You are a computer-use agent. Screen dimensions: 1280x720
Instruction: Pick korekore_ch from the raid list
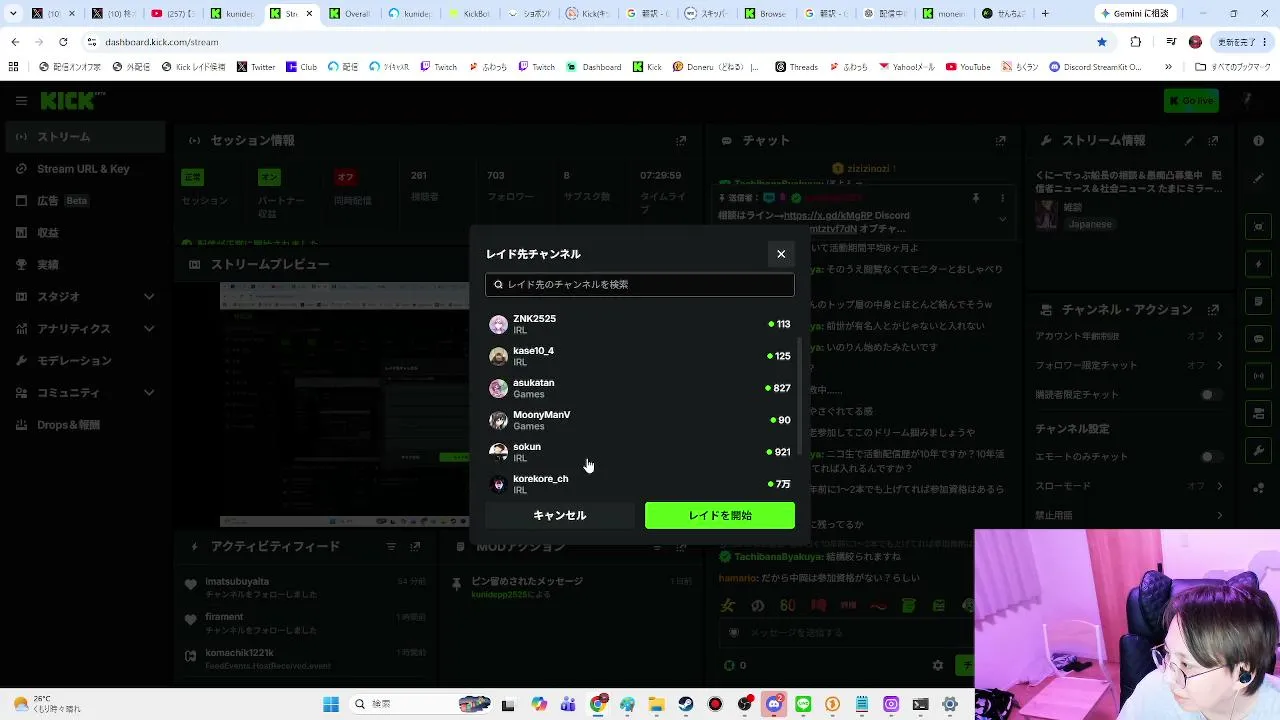click(x=640, y=484)
